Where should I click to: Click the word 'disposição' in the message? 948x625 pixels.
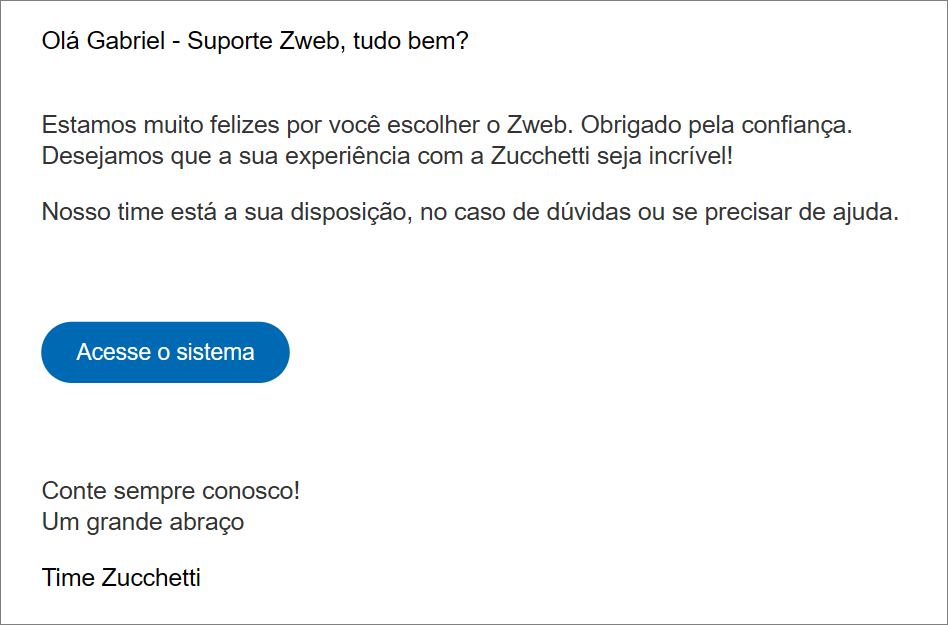pyautogui.click(x=351, y=212)
